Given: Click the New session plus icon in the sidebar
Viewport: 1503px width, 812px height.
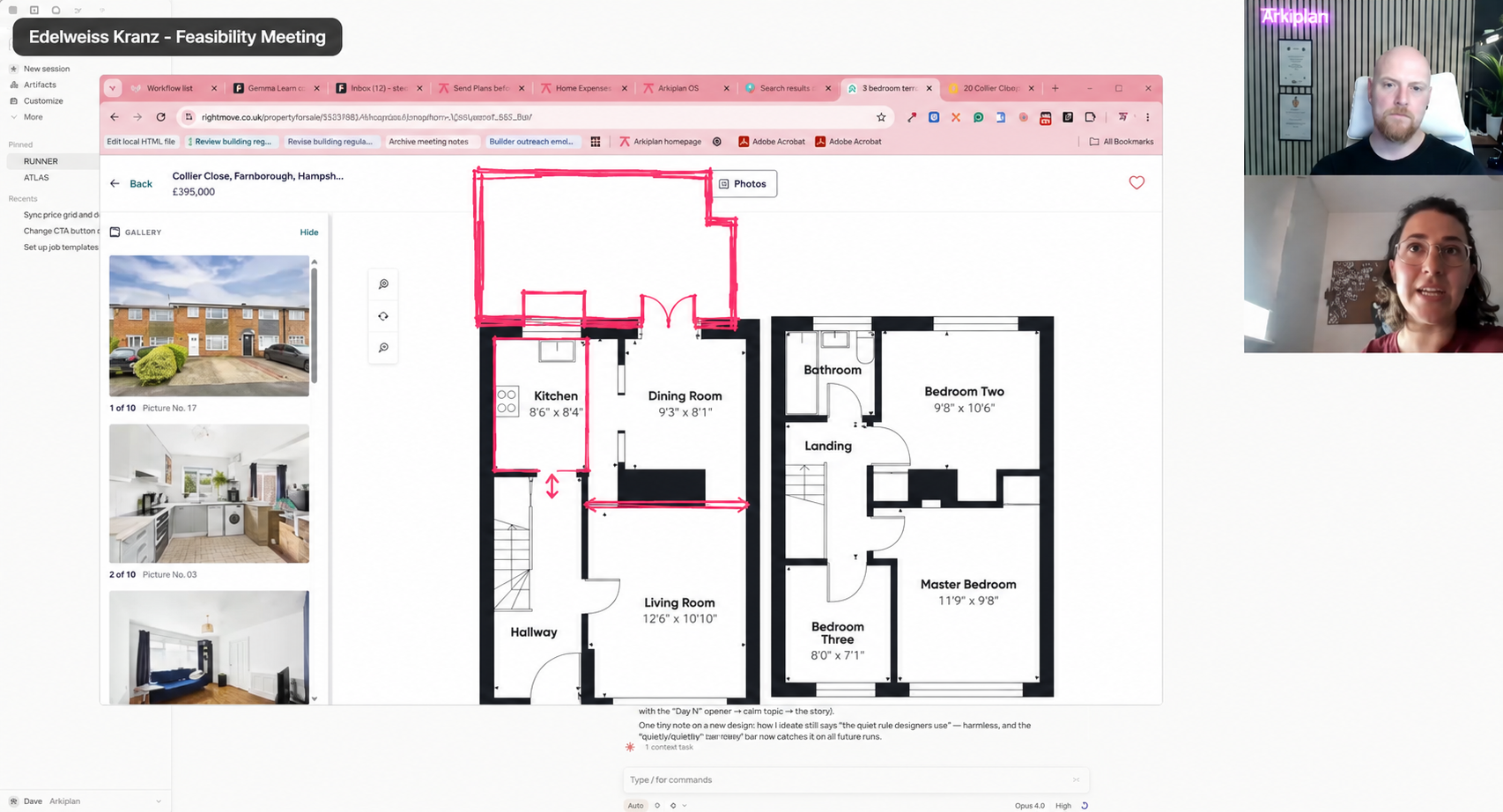Looking at the screenshot, I should point(14,69).
